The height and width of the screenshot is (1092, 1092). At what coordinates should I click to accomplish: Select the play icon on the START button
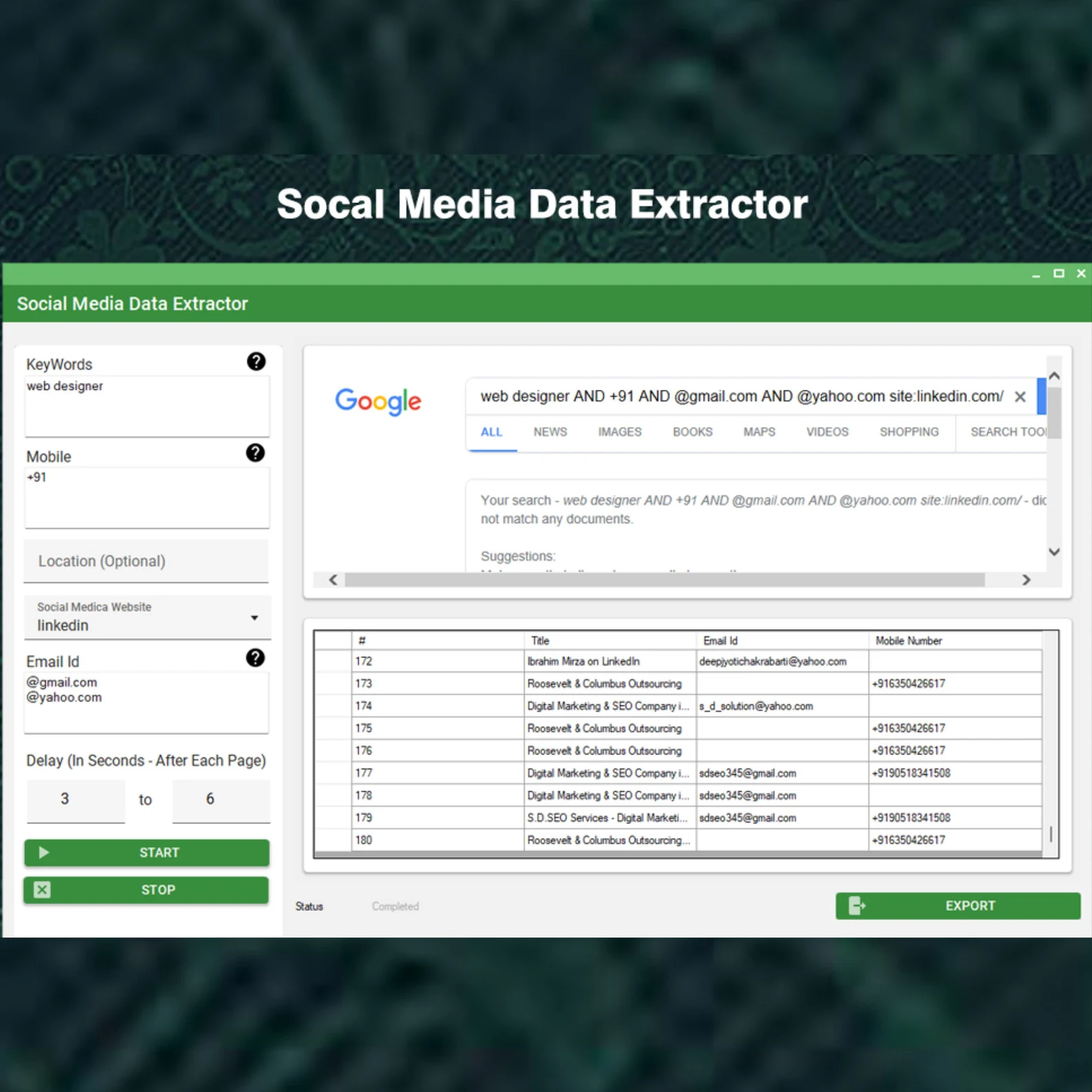[x=43, y=853]
